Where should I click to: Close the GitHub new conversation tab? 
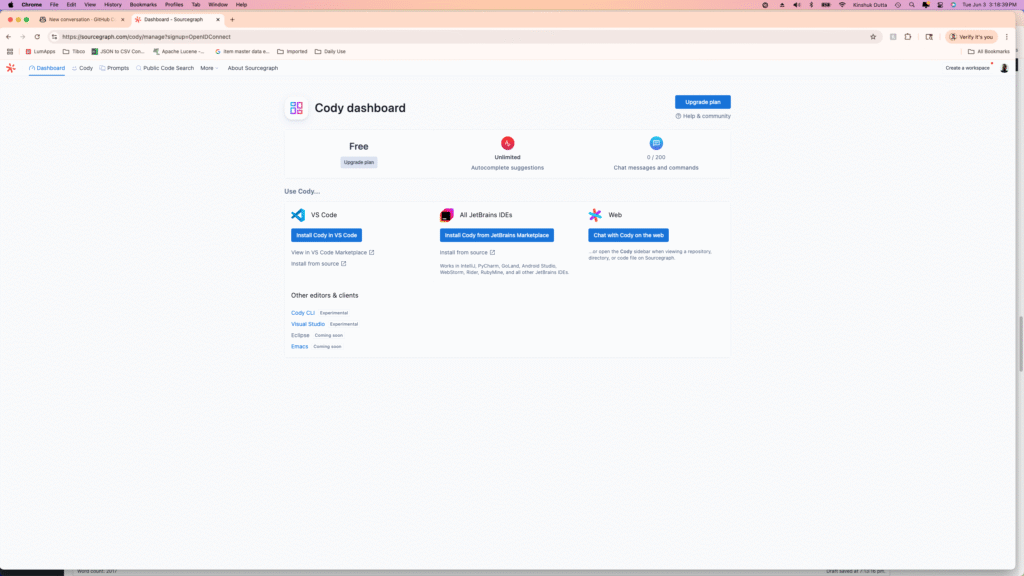point(122,20)
